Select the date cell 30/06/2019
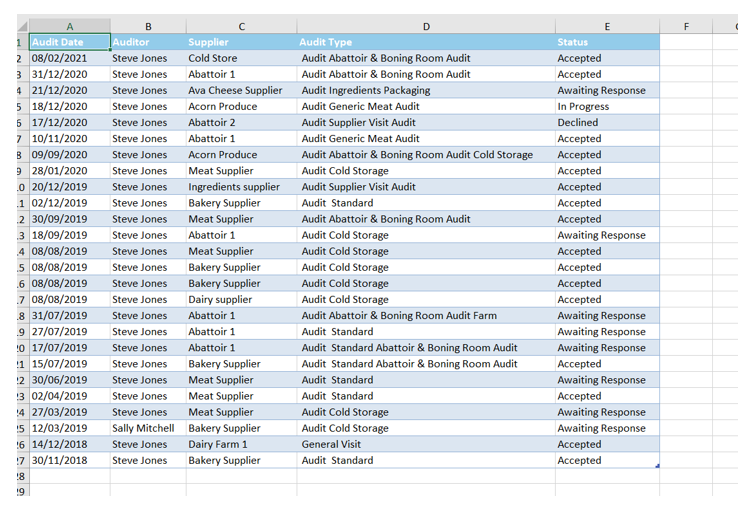 (70, 380)
